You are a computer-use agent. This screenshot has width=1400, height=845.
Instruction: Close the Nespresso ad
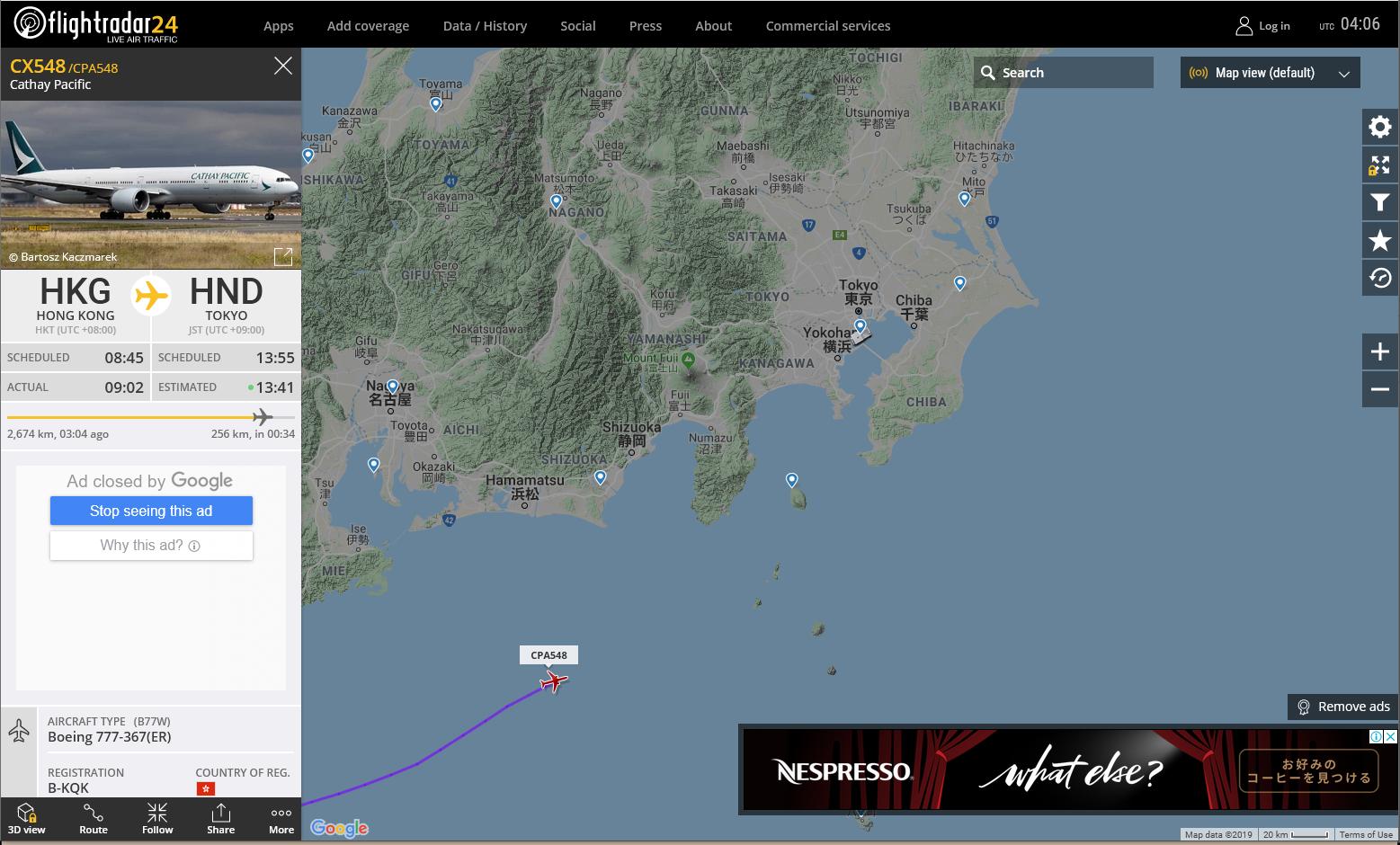coord(1390,736)
